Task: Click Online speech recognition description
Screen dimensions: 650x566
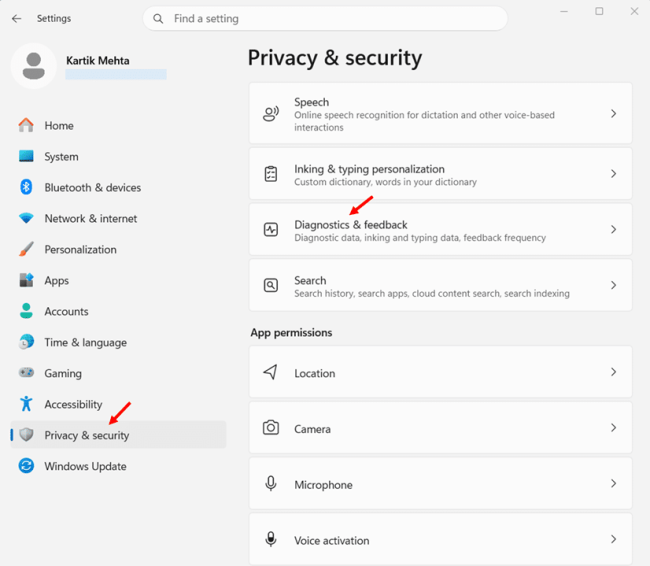Action: (x=424, y=121)
